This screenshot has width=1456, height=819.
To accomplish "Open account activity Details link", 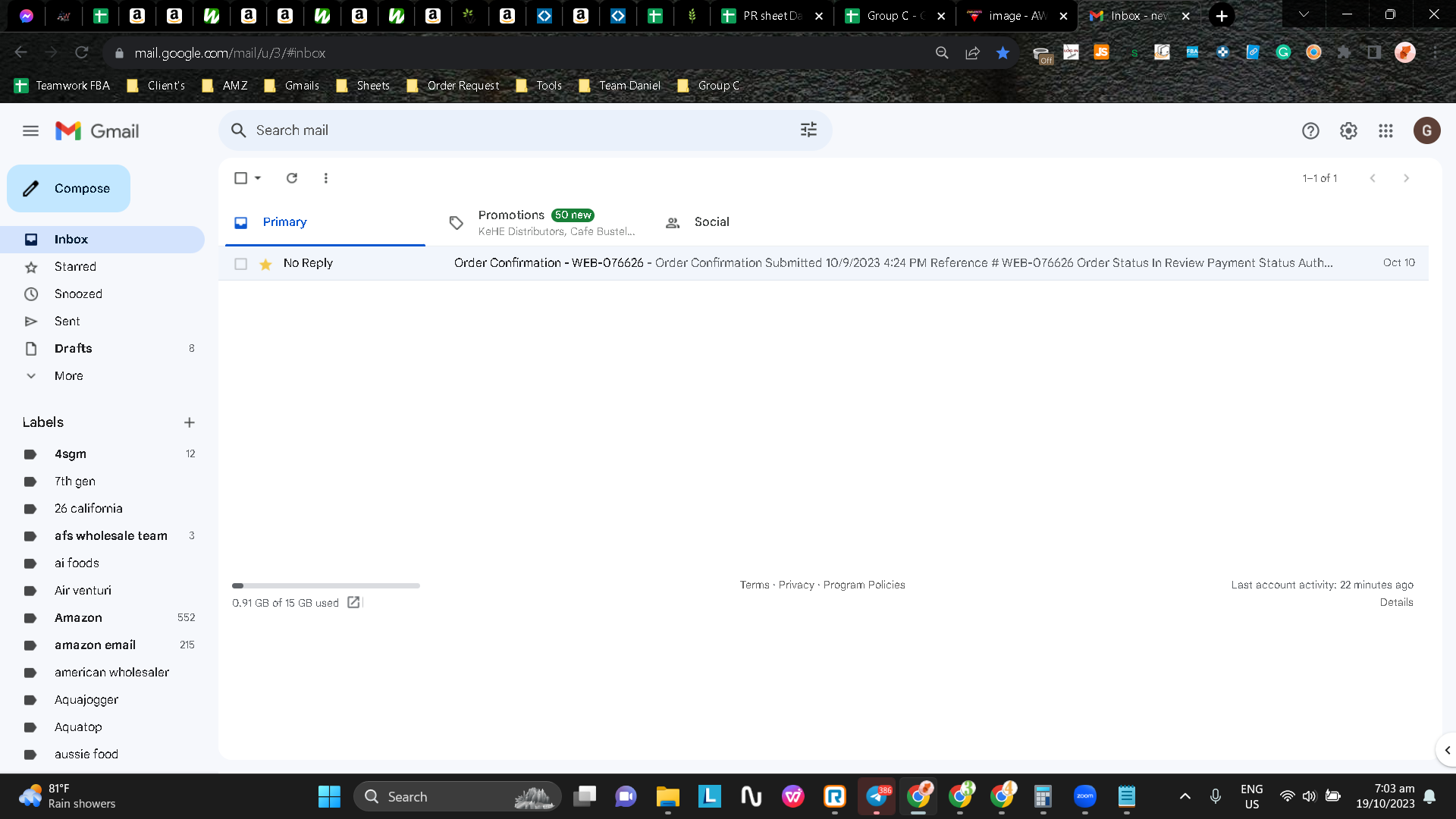I will [x=1396, y=602].
